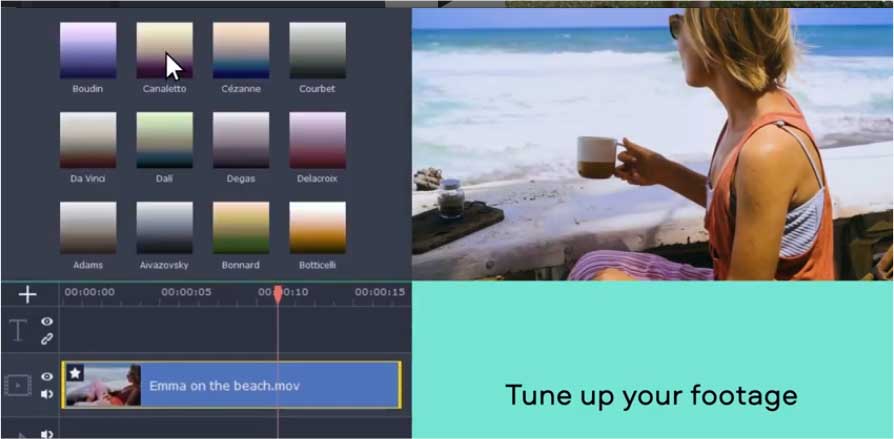Pick the Da Vinci filter swatch

click(88, 140)
